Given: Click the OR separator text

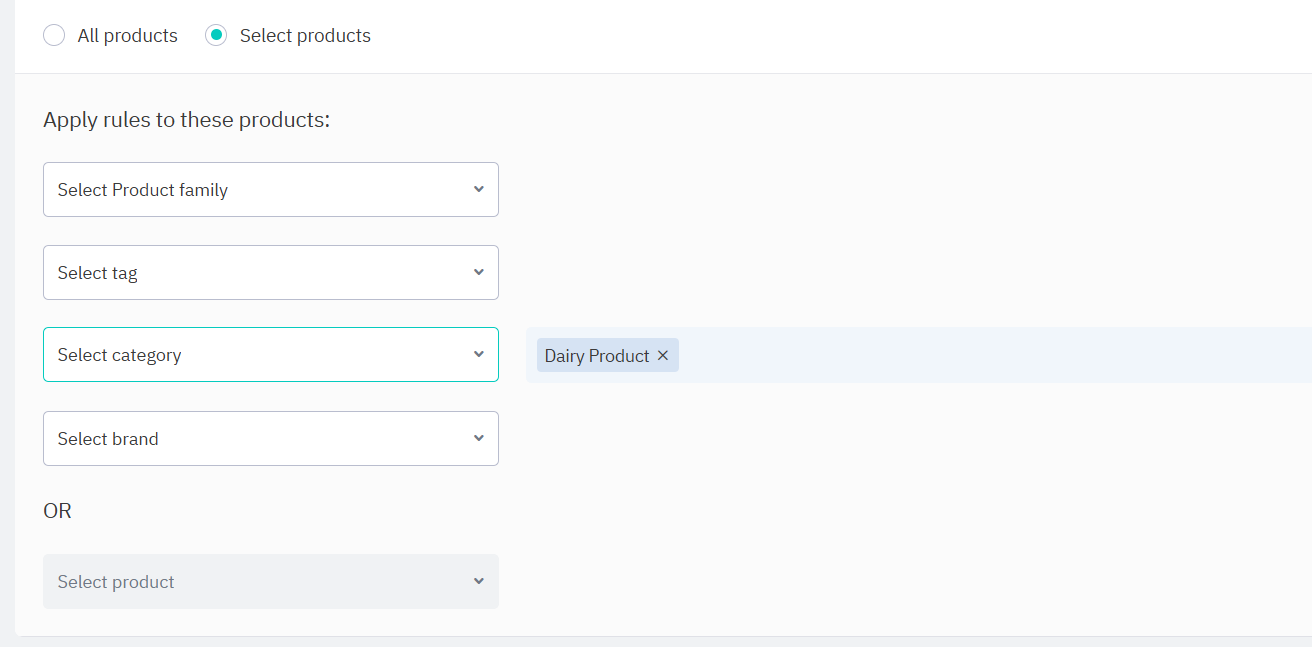Looking at the screenshot, I should (58, 511).
